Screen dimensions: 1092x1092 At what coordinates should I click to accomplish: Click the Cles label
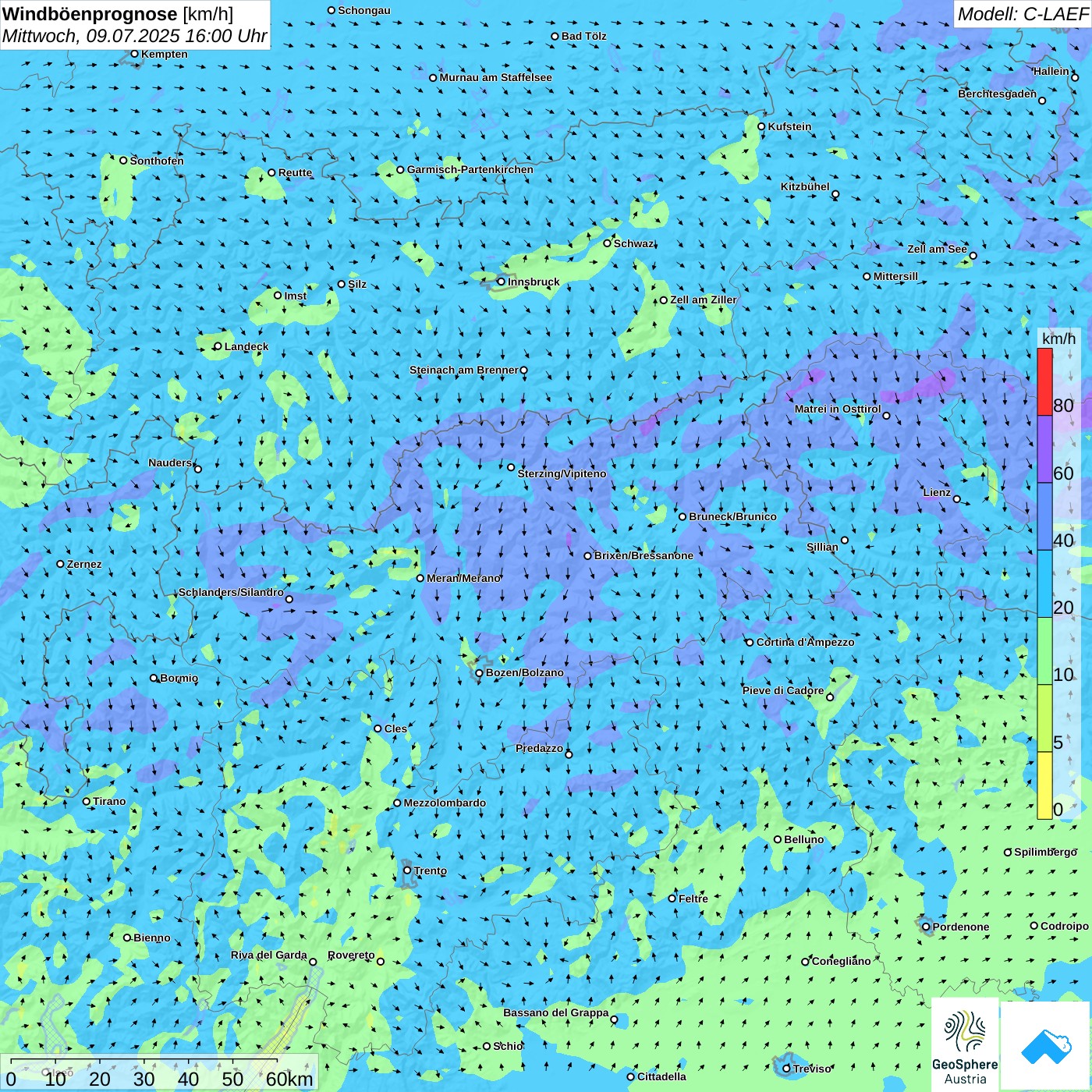395,729
